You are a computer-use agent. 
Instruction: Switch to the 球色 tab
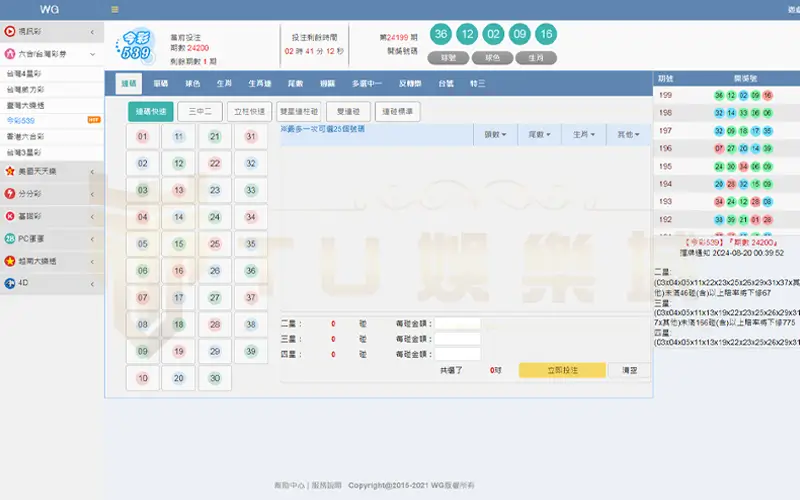click(193, 83)
